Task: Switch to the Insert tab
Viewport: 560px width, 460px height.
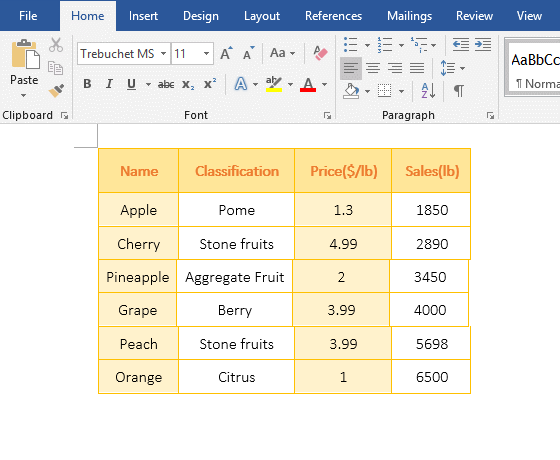Action: coord(143,16)
